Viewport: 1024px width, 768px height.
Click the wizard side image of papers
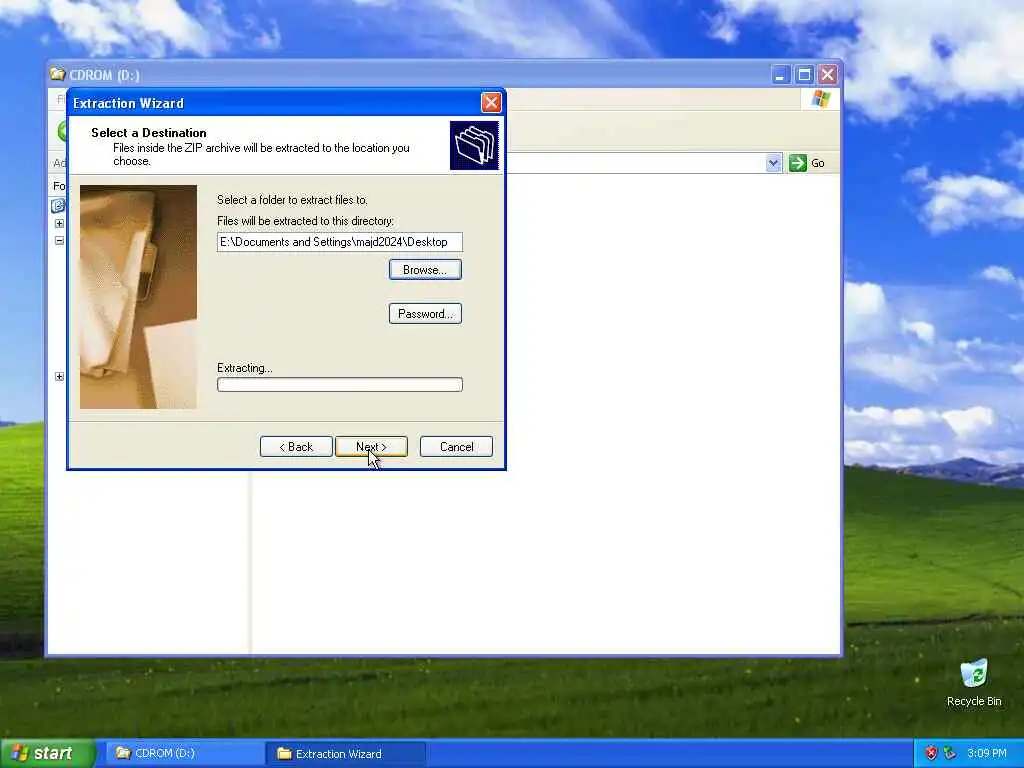click(138, 296)
